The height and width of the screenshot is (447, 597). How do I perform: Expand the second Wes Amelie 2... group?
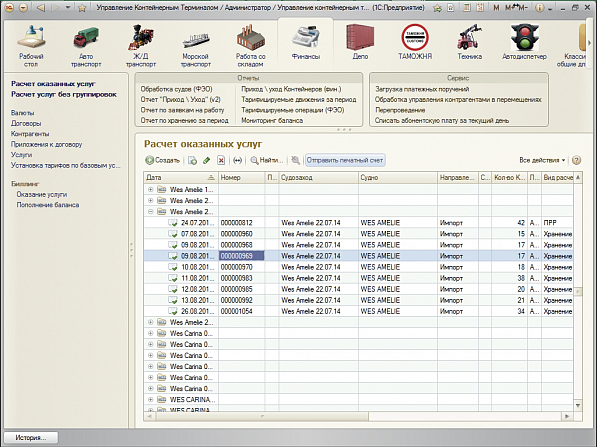[x=150, y=200]
